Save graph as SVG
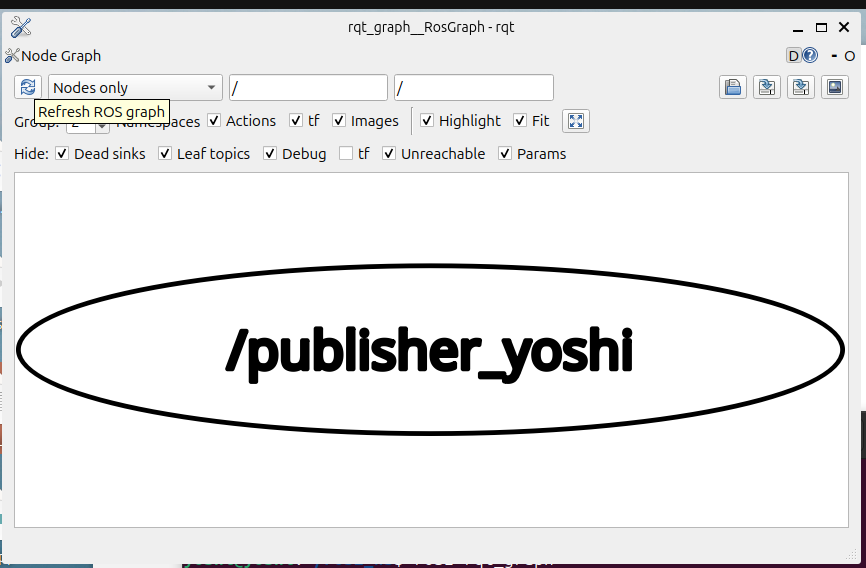 point(801,87)
